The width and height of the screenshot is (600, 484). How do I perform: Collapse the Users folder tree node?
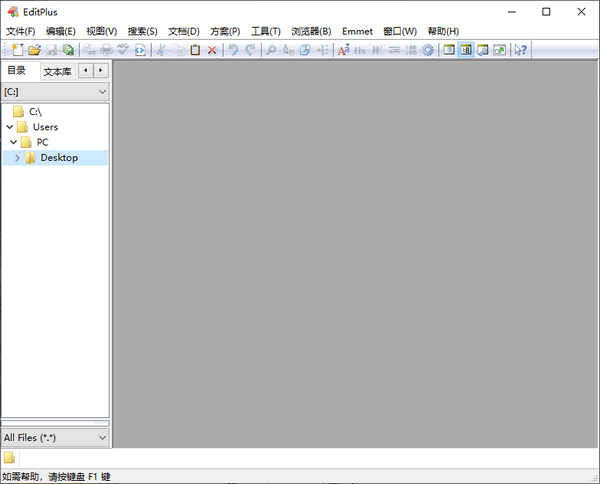(9, 127)
